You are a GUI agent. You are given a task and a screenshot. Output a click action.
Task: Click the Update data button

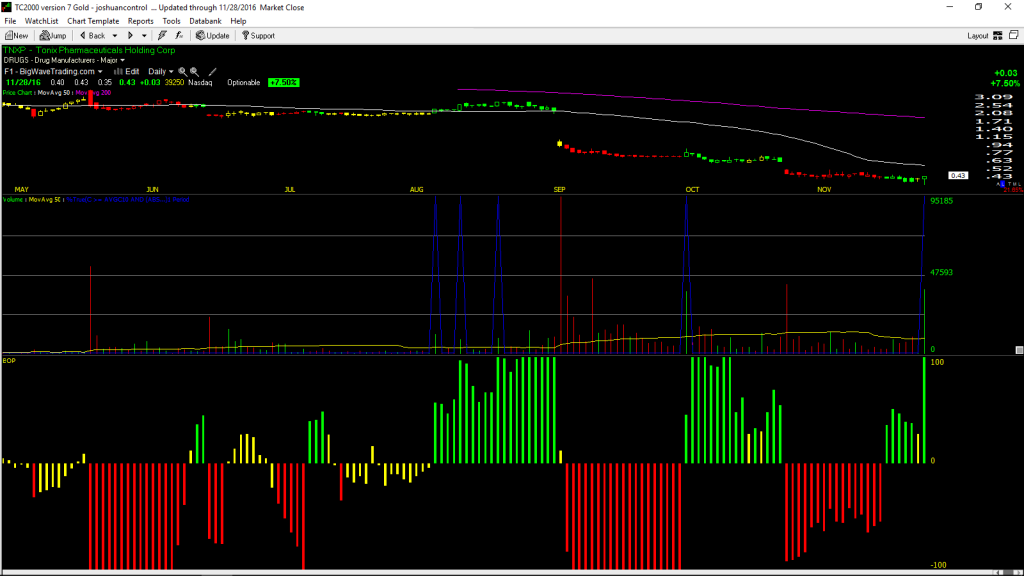213,36
